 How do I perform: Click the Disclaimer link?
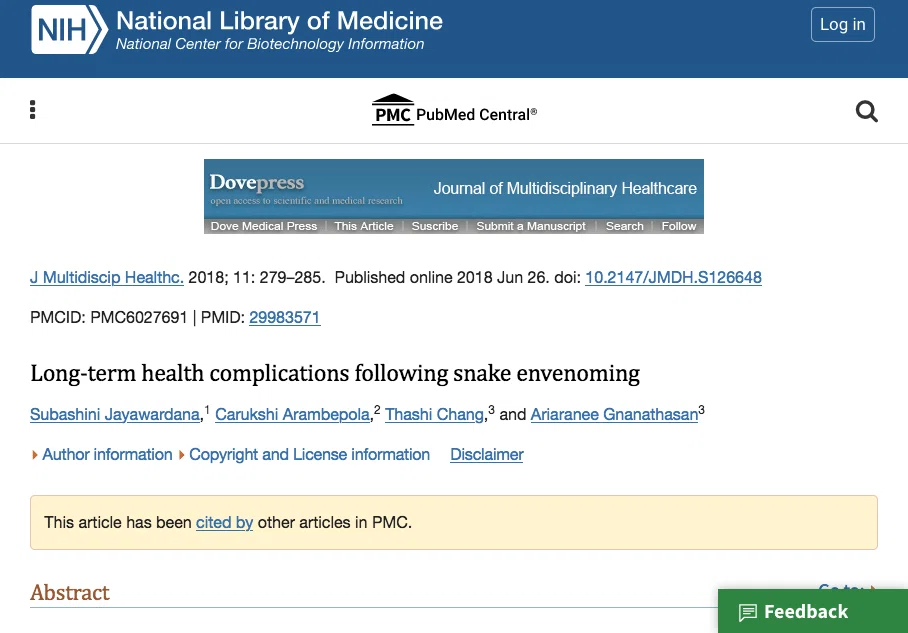point(487,455)
